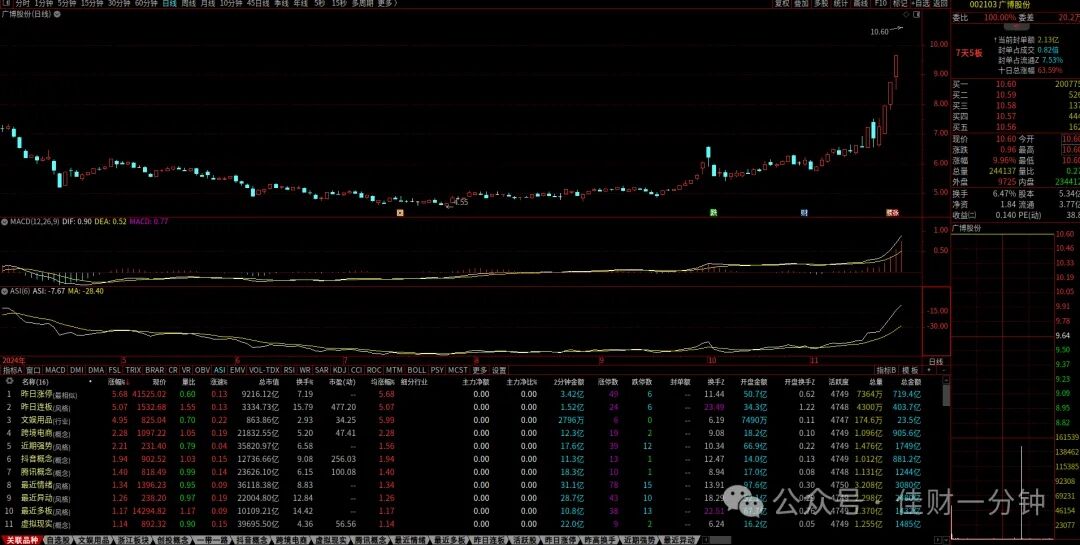The height and width of the screenshot is (545, 1080).
Task: Click the MACD indicator settings circle icon
Action: click(4, 222)
